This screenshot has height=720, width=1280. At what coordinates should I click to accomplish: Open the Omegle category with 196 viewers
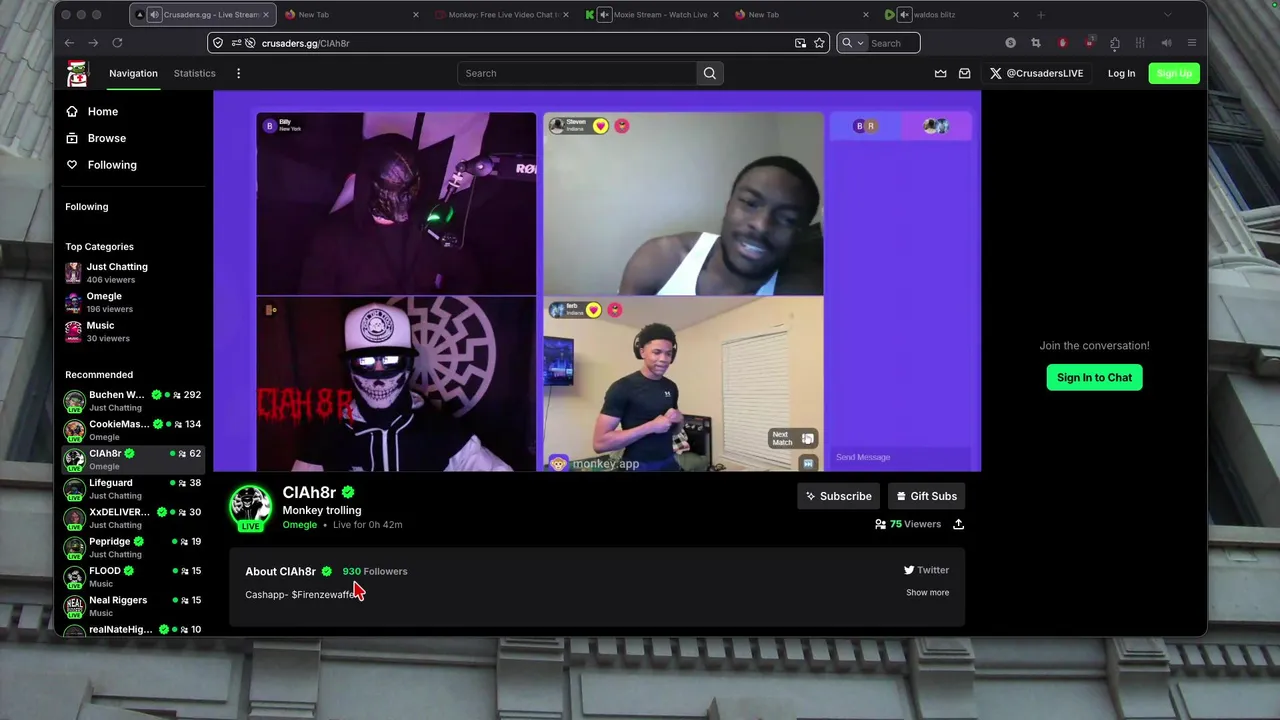[x=133, y=302]
